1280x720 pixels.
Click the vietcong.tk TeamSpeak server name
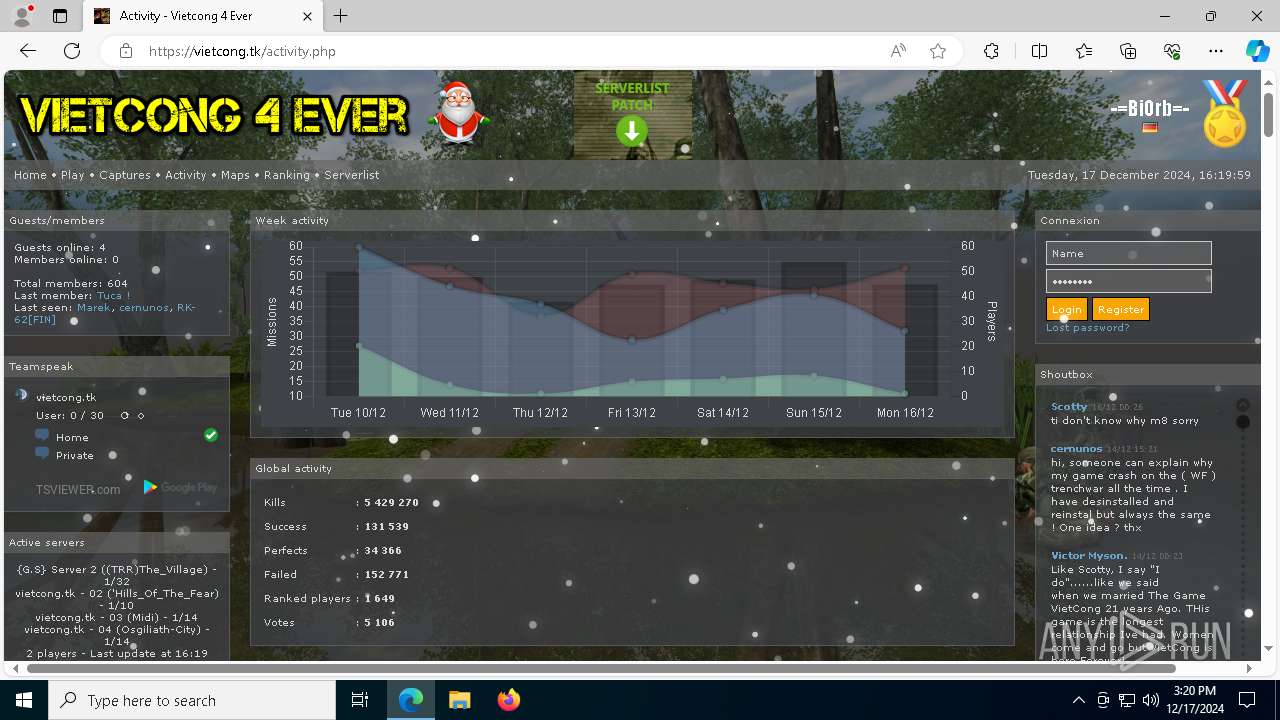click(66, 397)
